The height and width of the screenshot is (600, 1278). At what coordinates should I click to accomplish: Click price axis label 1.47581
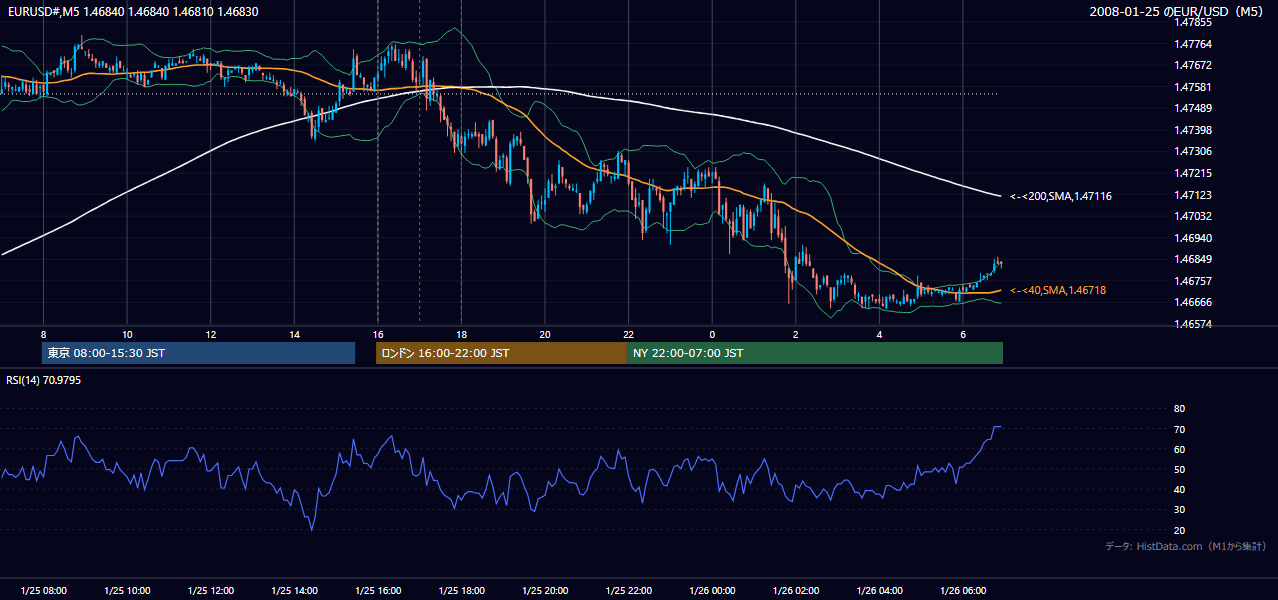[1194, 87]
